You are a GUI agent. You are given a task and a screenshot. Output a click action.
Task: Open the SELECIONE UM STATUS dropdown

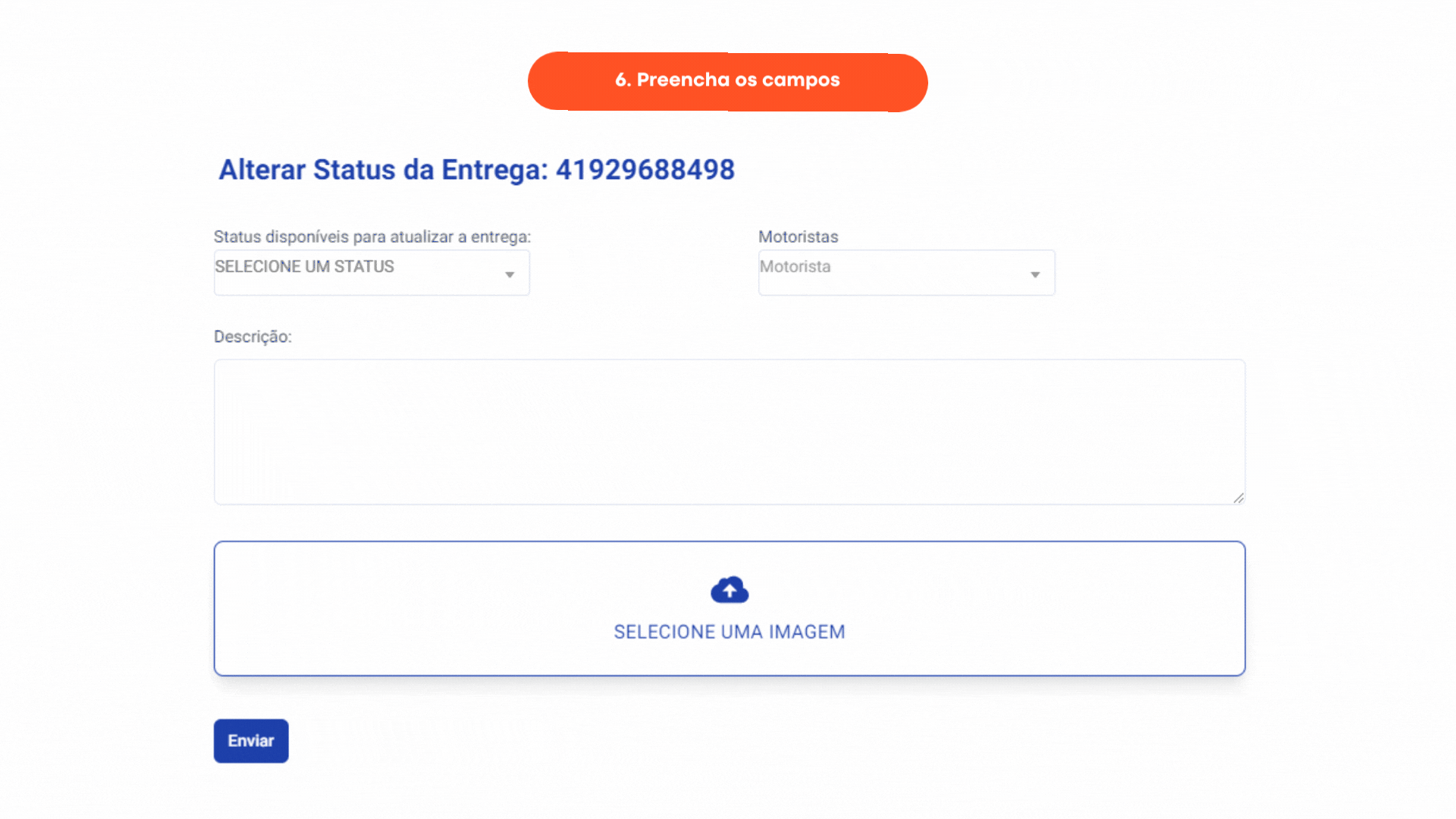click(372, 272)
